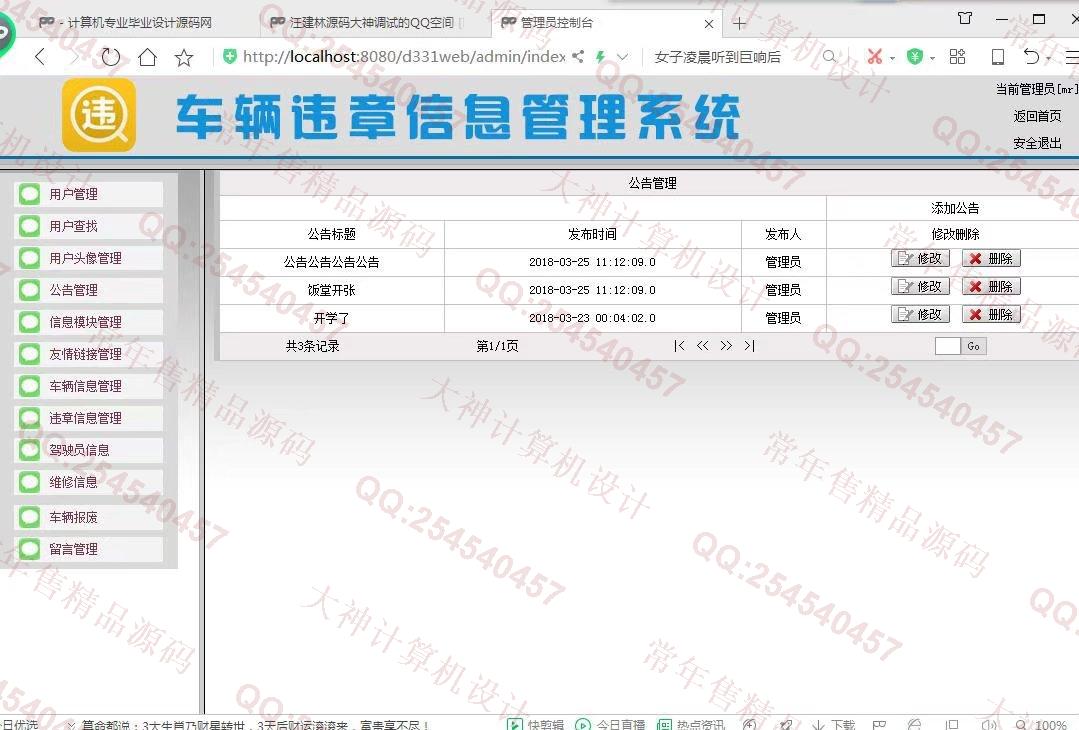Open 今日直播 in the browser status bar
This screenshot has height=730, width=1079.
coord(610,724)
